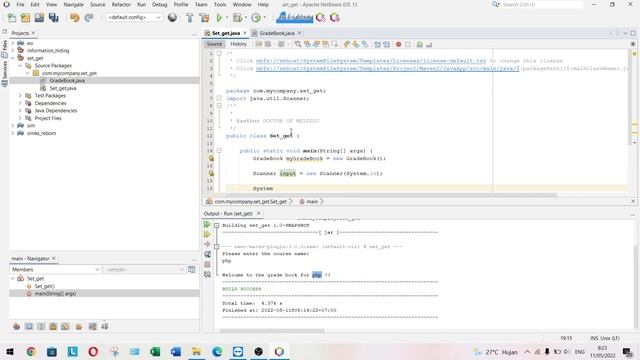Toggle Show Static Members filter in Navigator
Viewport: 640px width, 360px height.
[x=41, y=327]
